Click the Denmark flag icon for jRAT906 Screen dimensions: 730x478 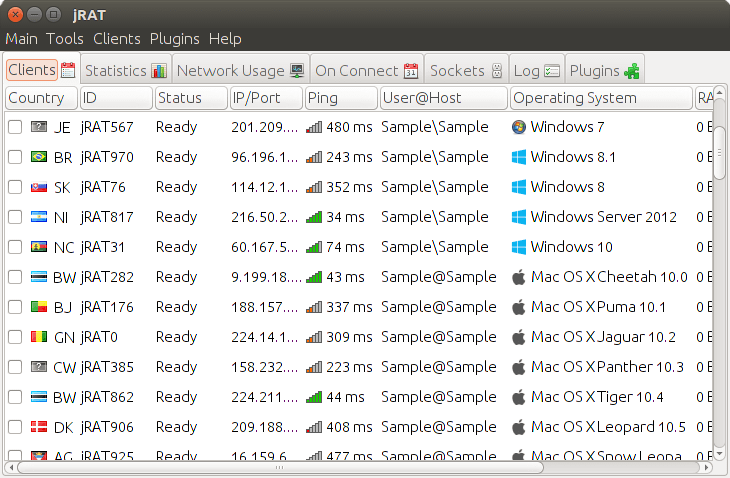pyautogui.click(x=39, y=427)
